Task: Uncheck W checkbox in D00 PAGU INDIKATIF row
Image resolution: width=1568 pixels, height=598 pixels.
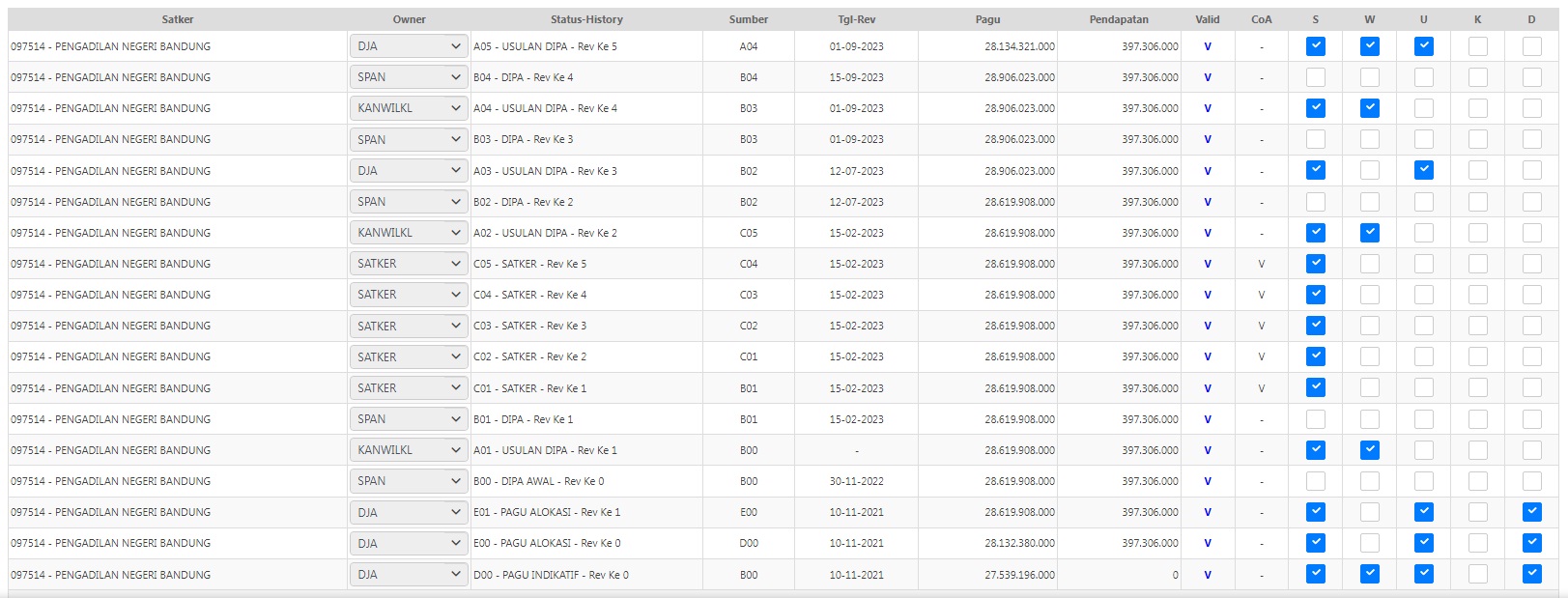Action: click(x=1369, y=574)
